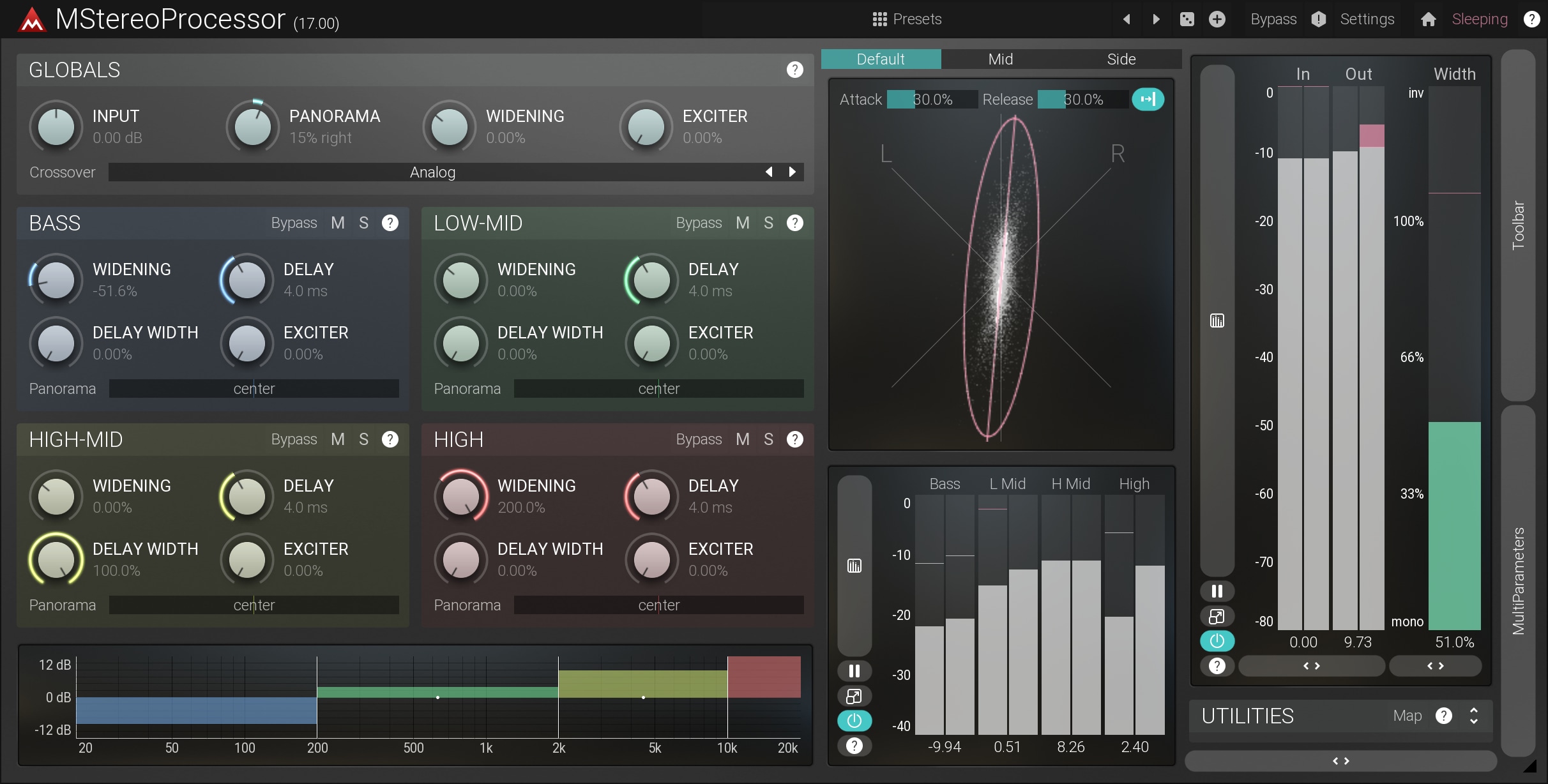
Task: Pause the band level meter
Action: click(854, 671)
